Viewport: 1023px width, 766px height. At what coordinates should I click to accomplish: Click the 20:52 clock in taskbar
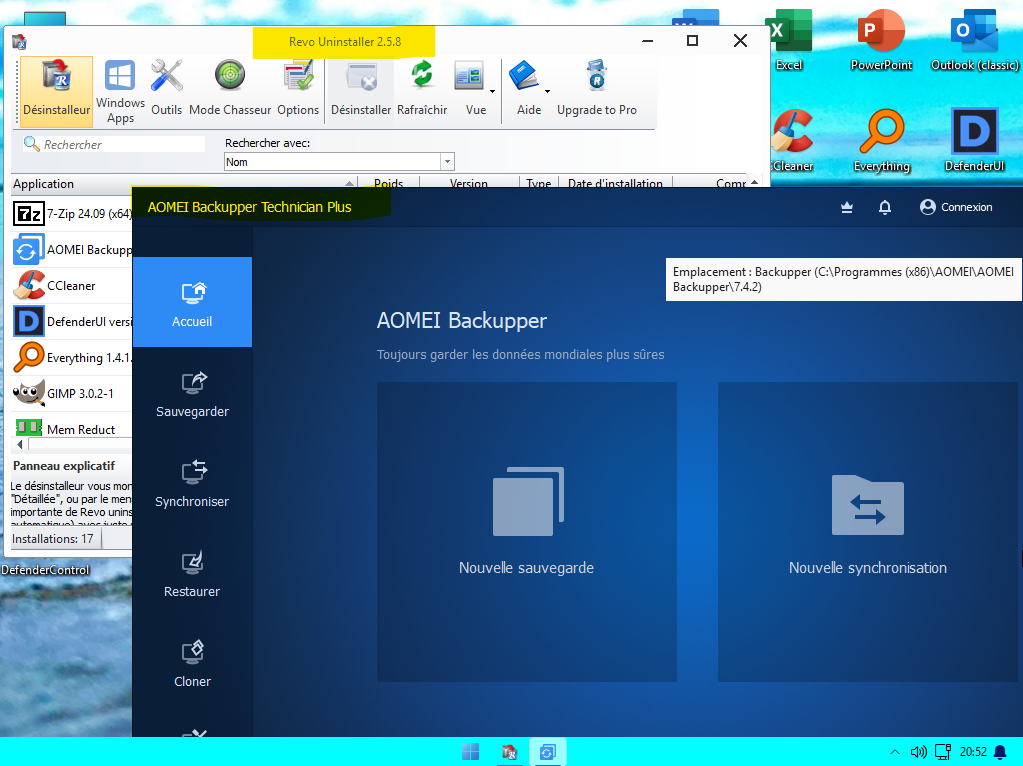[x=973, y=752]
